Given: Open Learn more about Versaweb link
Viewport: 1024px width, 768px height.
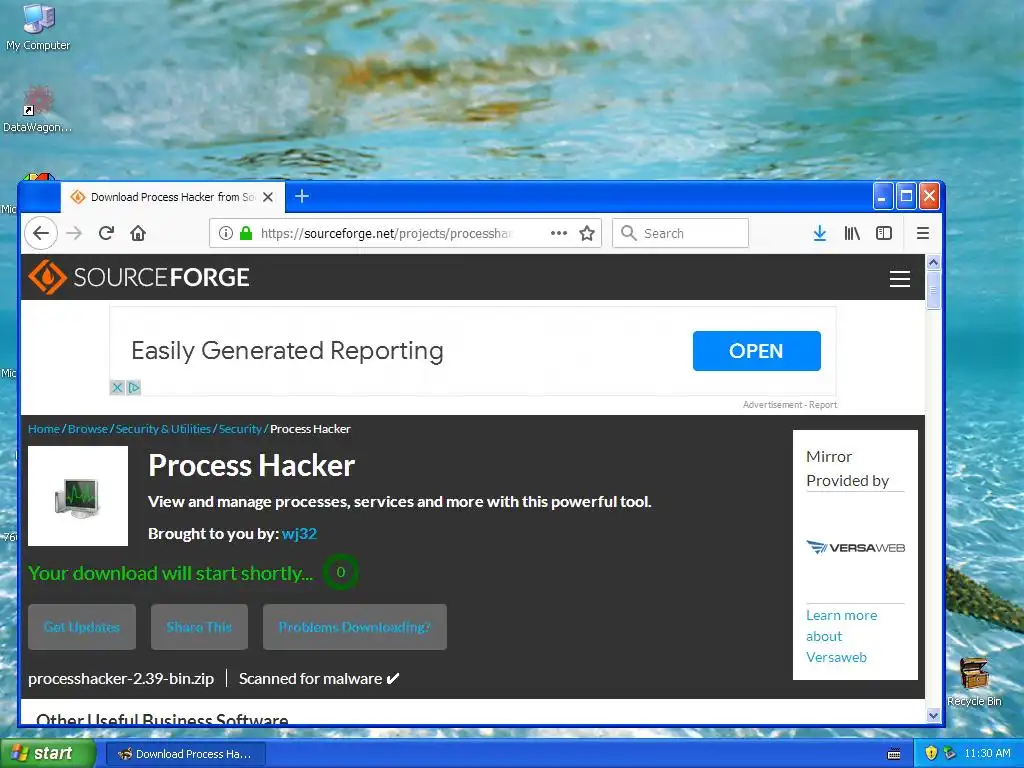Looking at the screenshot, I should (841, 636).
